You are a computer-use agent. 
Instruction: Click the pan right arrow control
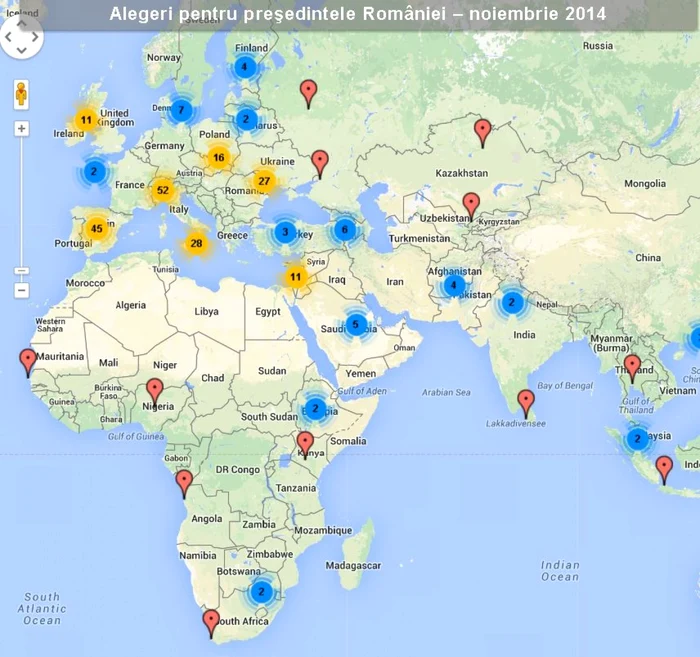(x=35, y=37)
